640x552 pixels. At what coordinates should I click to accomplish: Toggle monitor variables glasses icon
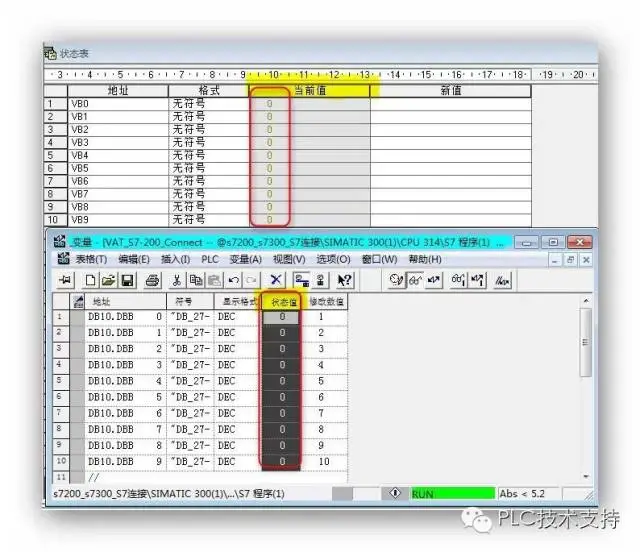415,280
